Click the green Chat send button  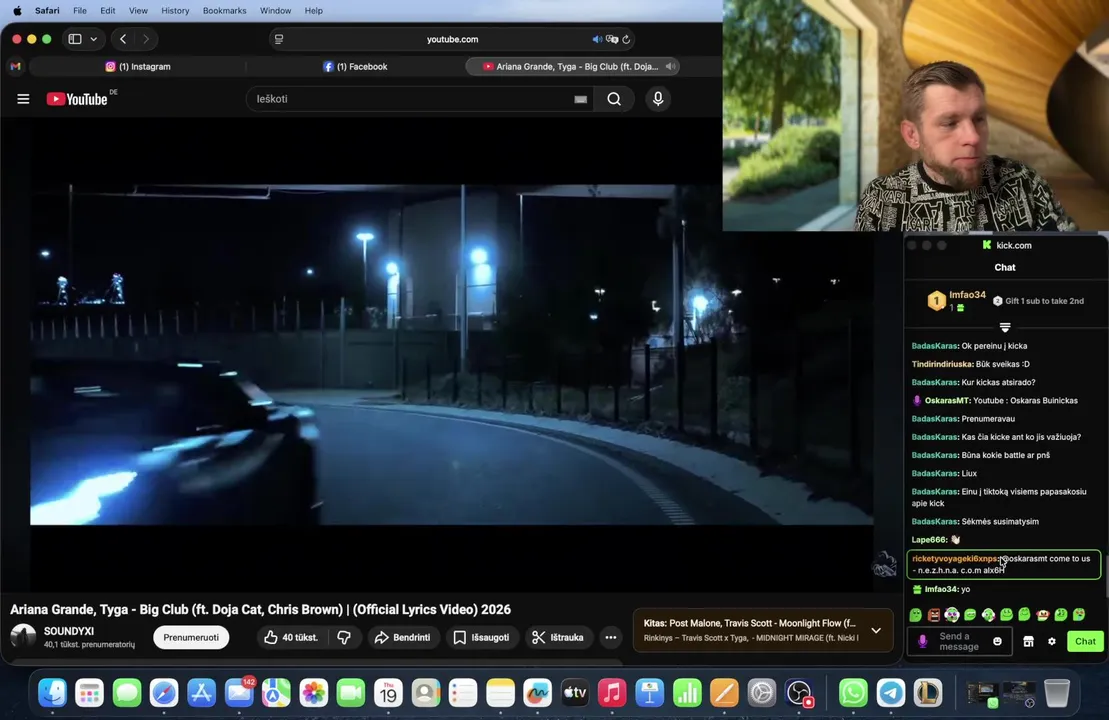1085,641
